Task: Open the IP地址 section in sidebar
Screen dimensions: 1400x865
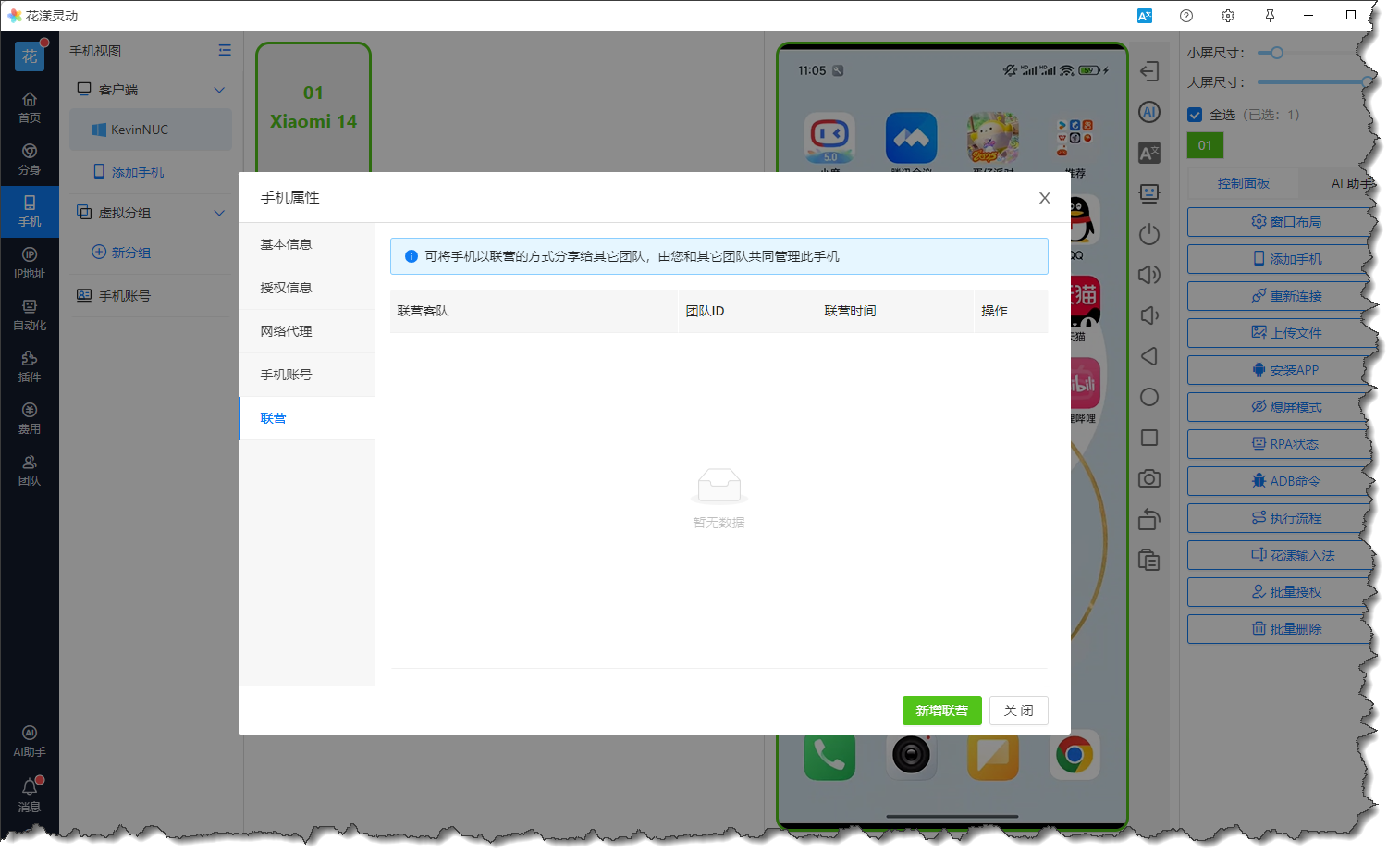Action: pos(30,263)
